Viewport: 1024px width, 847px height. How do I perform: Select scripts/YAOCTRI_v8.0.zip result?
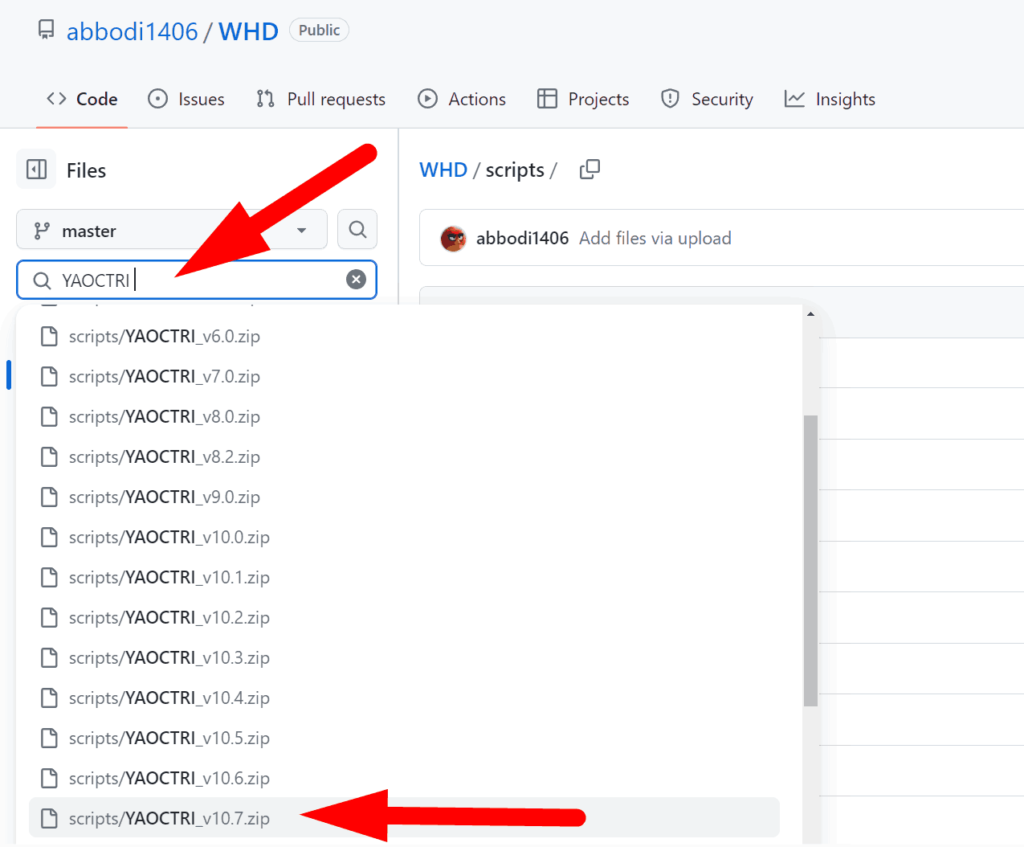[x=404, y=417]
